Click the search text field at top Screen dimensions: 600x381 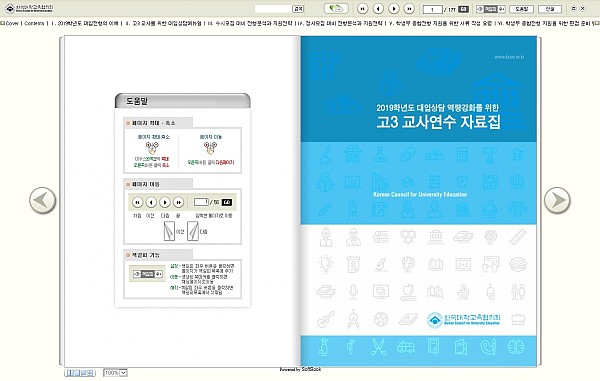click(273, 8)
